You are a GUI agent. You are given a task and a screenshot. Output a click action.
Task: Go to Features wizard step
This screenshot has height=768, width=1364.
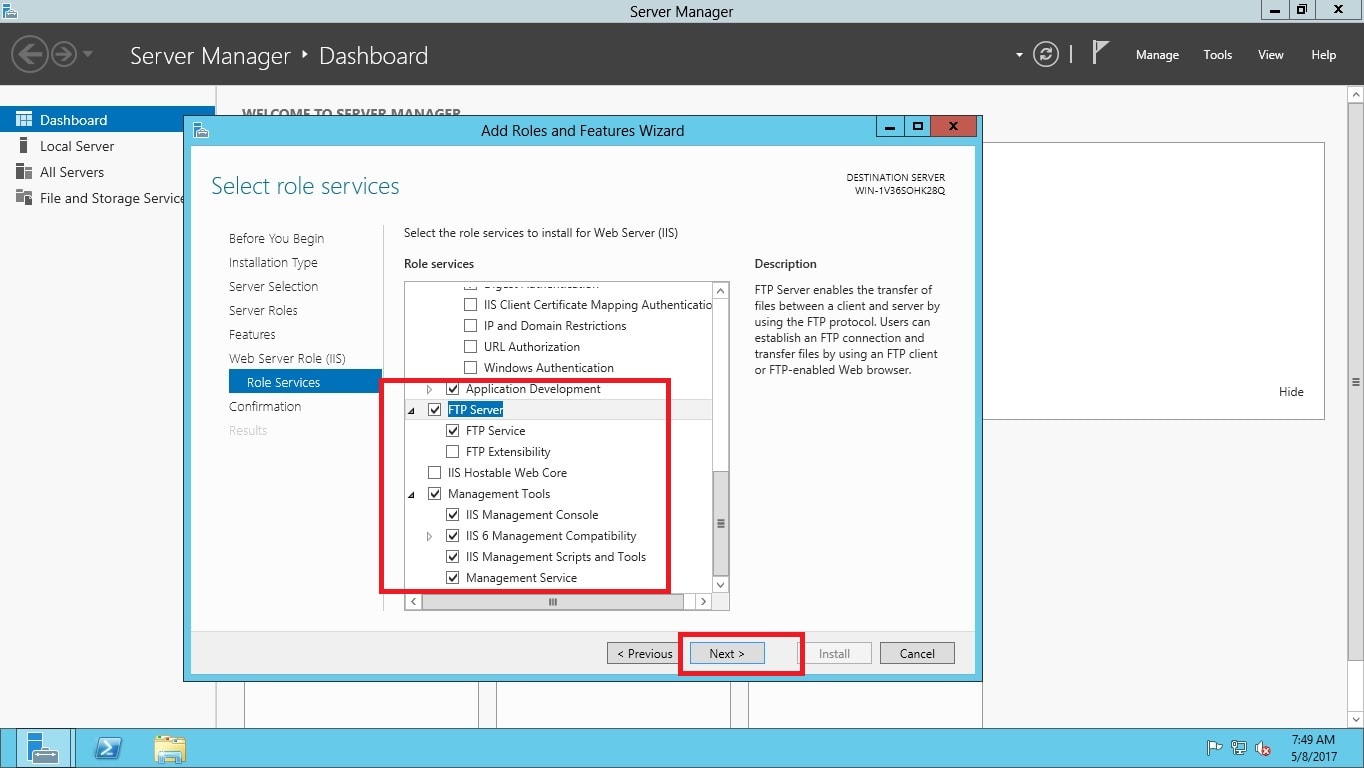[252, 334]
